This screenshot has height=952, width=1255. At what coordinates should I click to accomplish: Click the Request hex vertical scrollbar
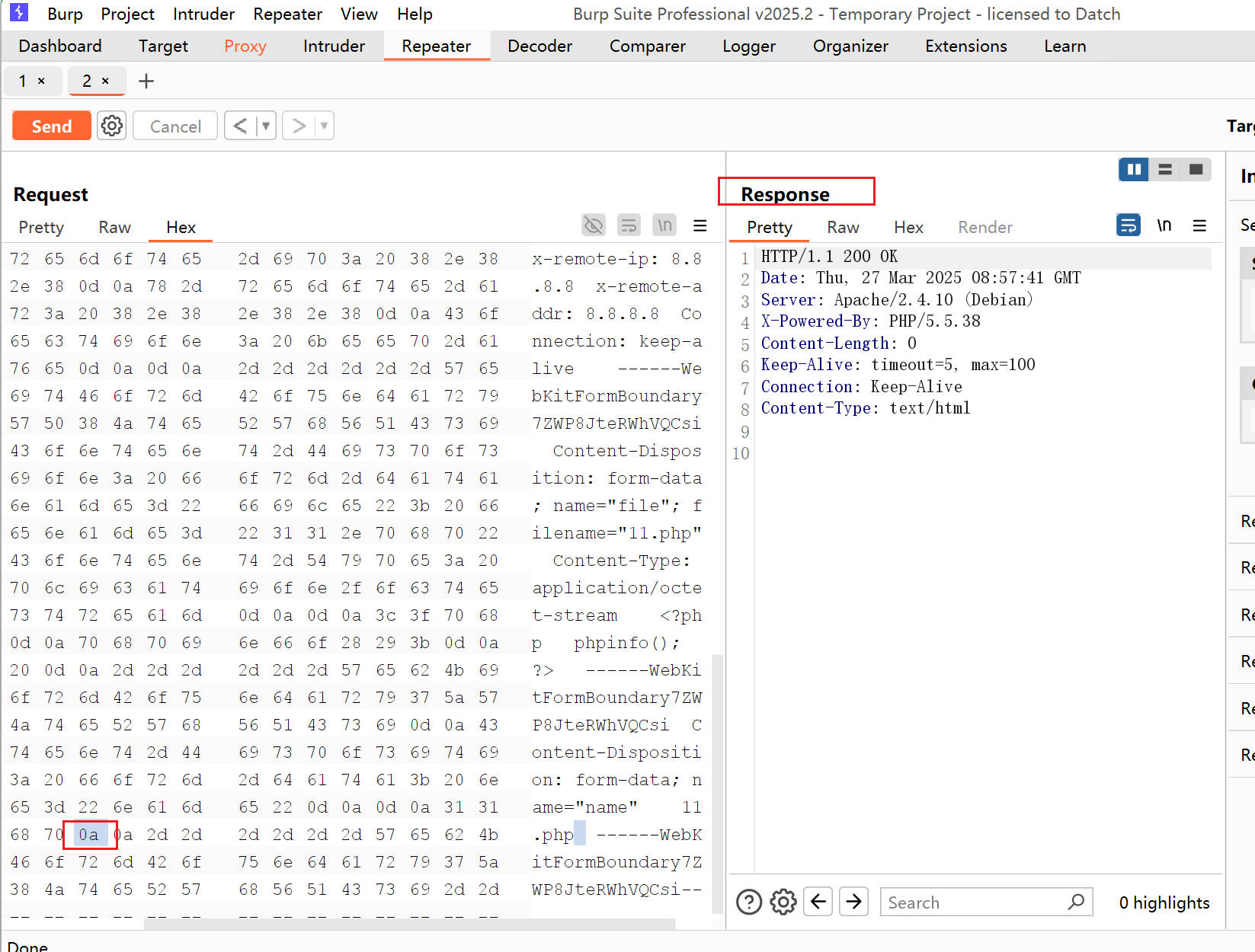pyautogui.click(x=716, y=783)
